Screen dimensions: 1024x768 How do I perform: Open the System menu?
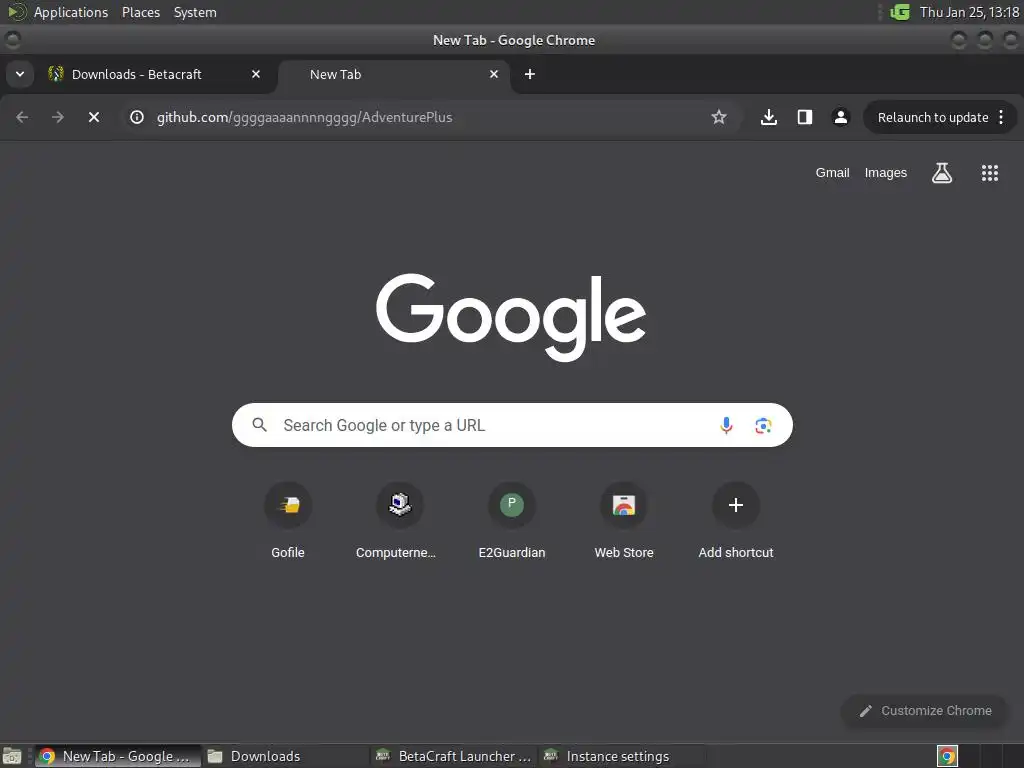point(195,12)
